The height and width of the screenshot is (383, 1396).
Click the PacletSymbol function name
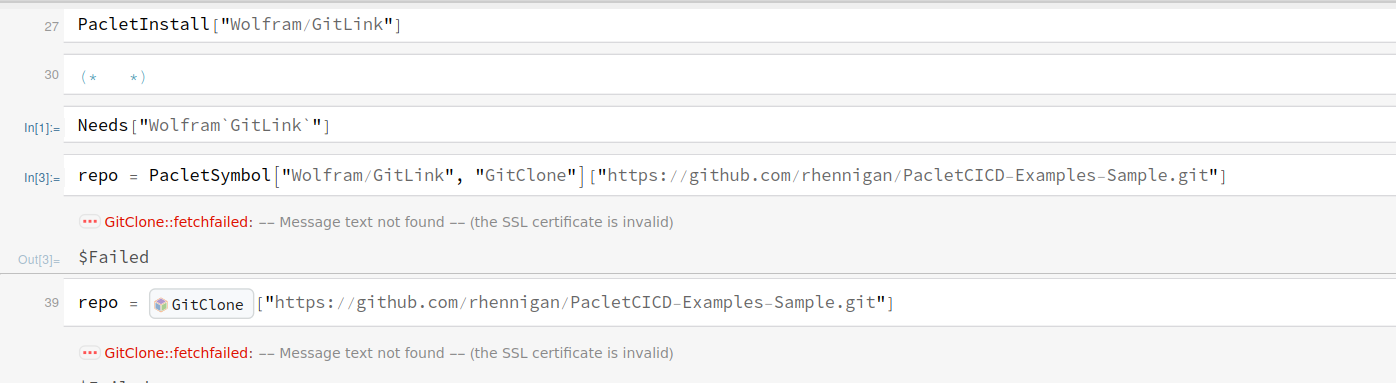click(x=210, y=176)
